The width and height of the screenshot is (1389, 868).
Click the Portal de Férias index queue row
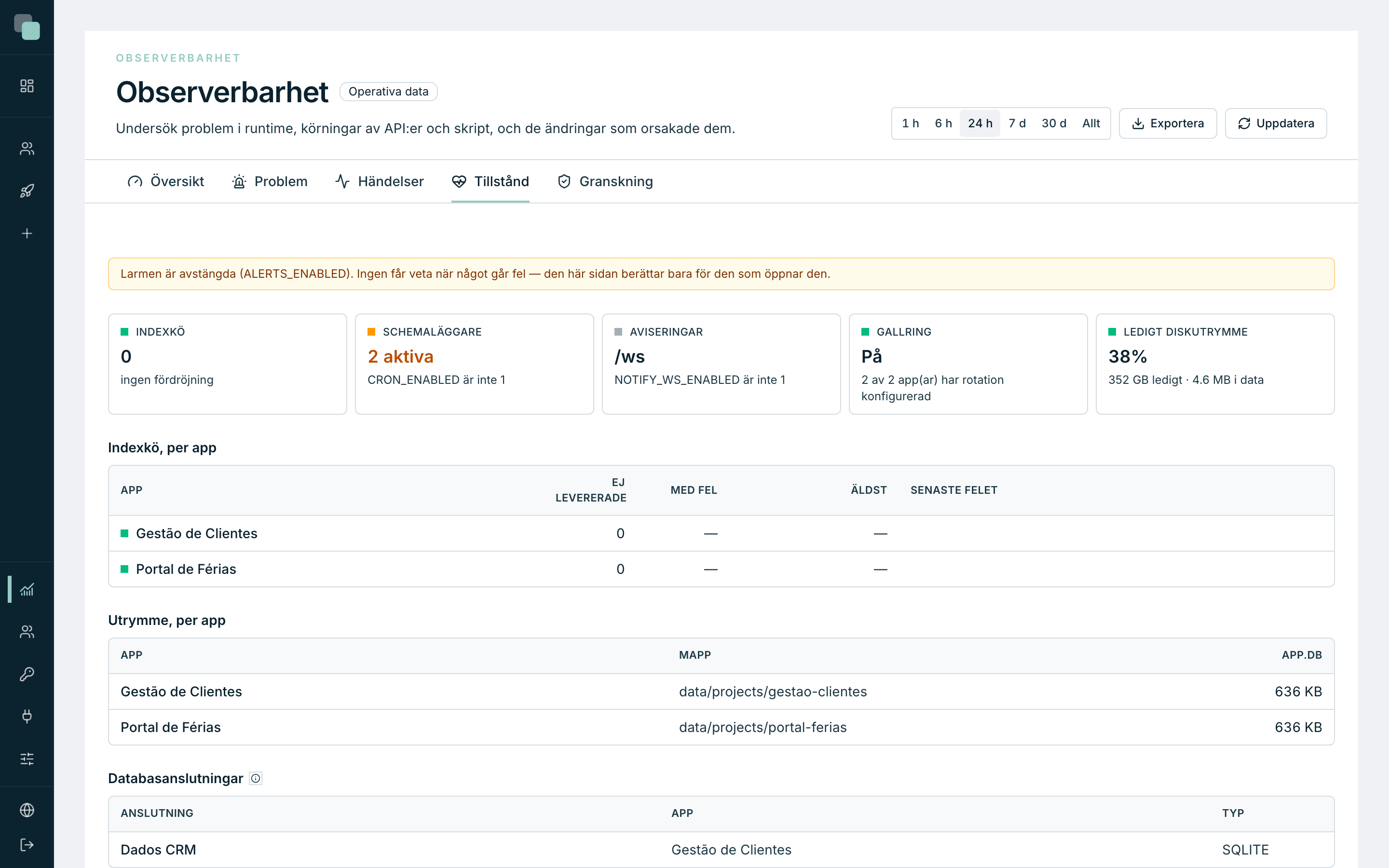721,569
